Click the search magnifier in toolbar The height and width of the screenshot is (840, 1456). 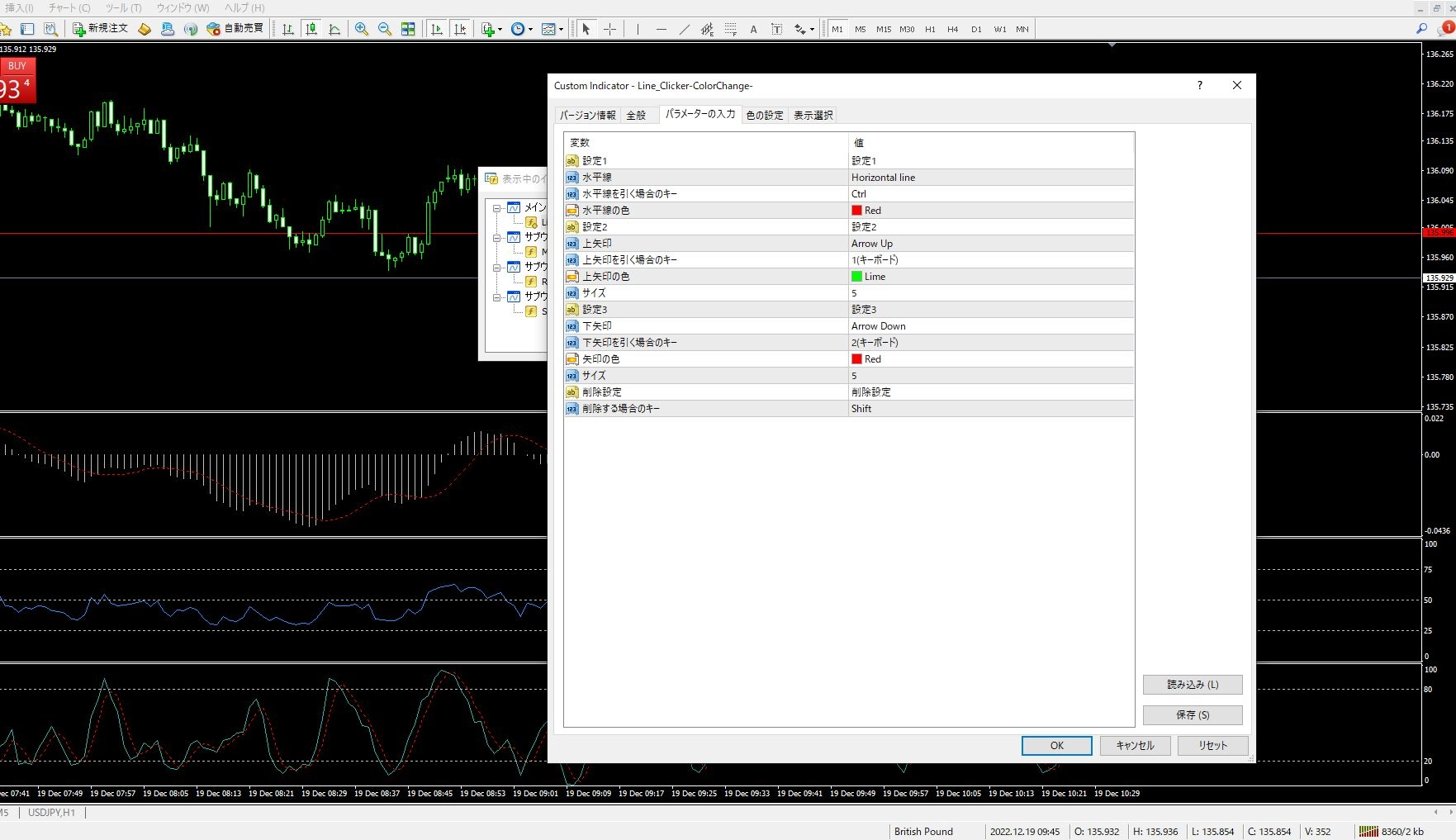click(x=1421, y=29)
